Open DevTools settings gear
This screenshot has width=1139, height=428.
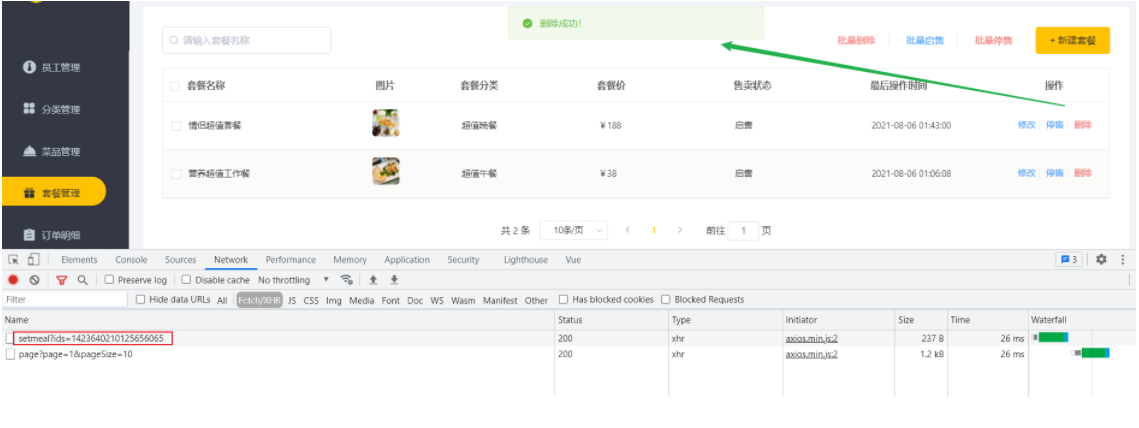point(1101,259)
